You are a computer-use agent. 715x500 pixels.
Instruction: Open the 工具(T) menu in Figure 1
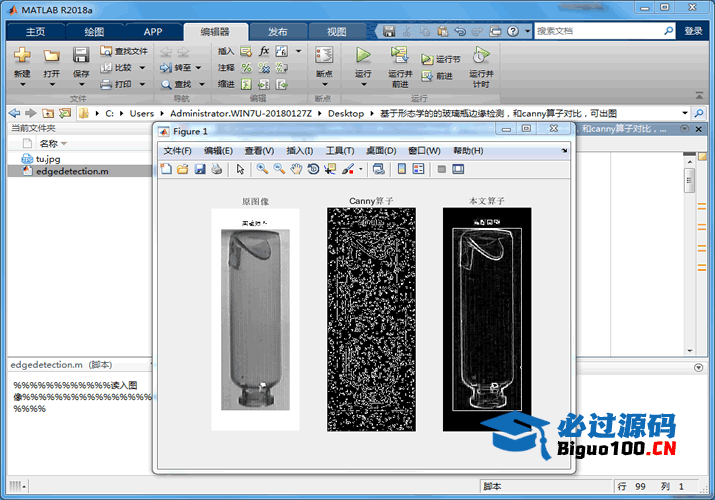click(x=340, y=151)
